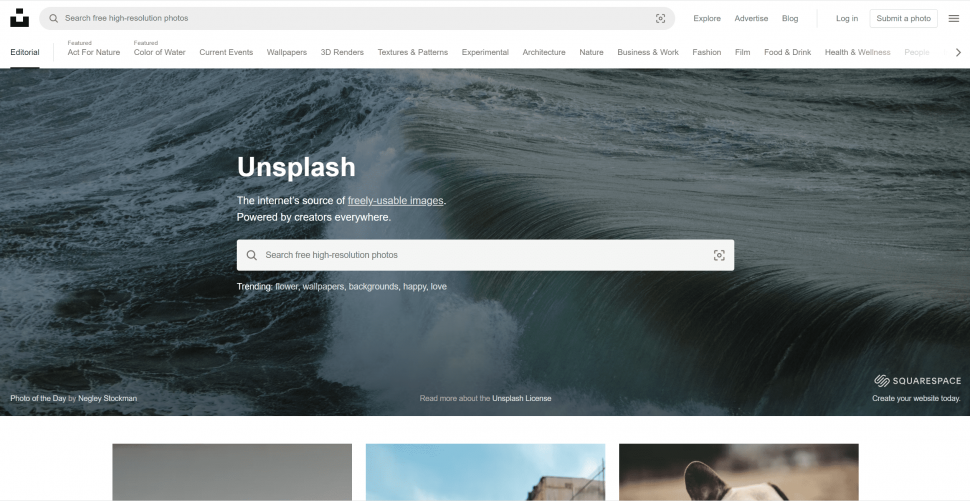Open the dog photo thumbnail
This screenshot has width=970, height=501.
739,472
